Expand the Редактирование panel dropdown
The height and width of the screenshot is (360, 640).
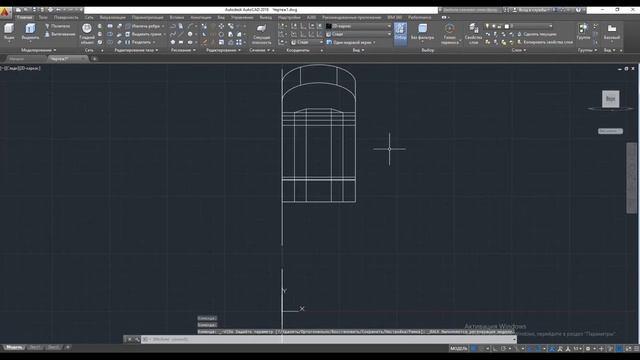click(x=223, y=50)
